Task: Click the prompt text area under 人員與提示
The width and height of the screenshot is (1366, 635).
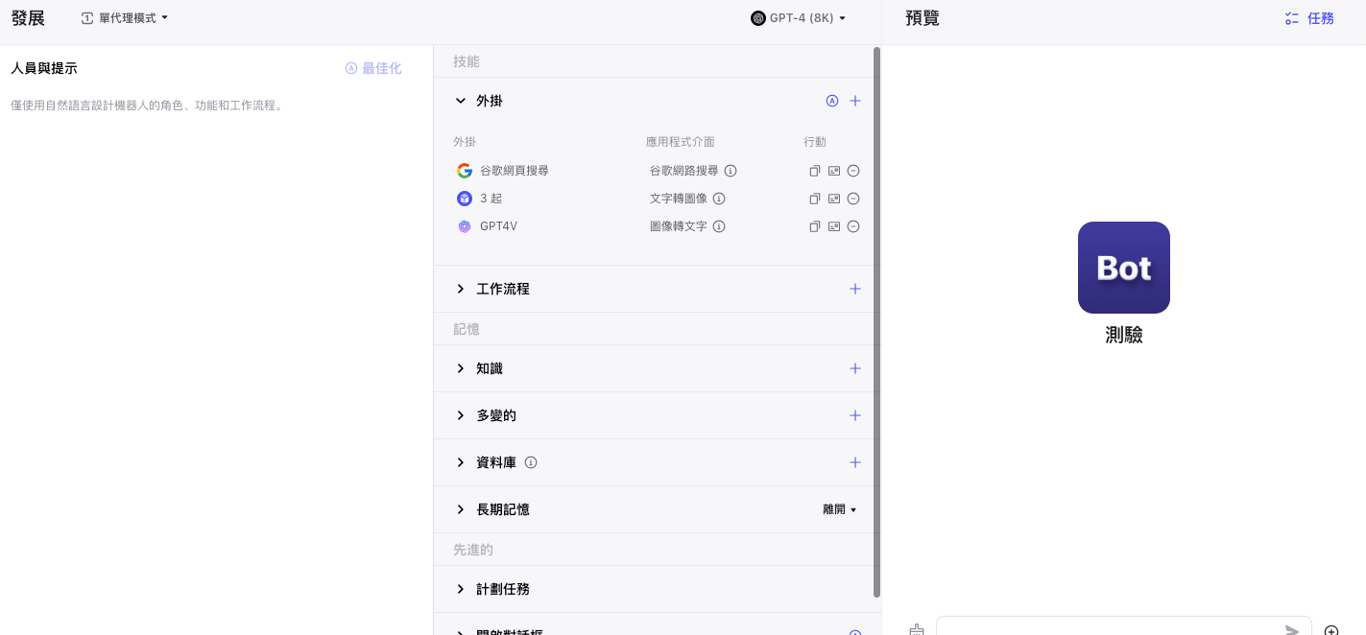Action: coord(215,360)
